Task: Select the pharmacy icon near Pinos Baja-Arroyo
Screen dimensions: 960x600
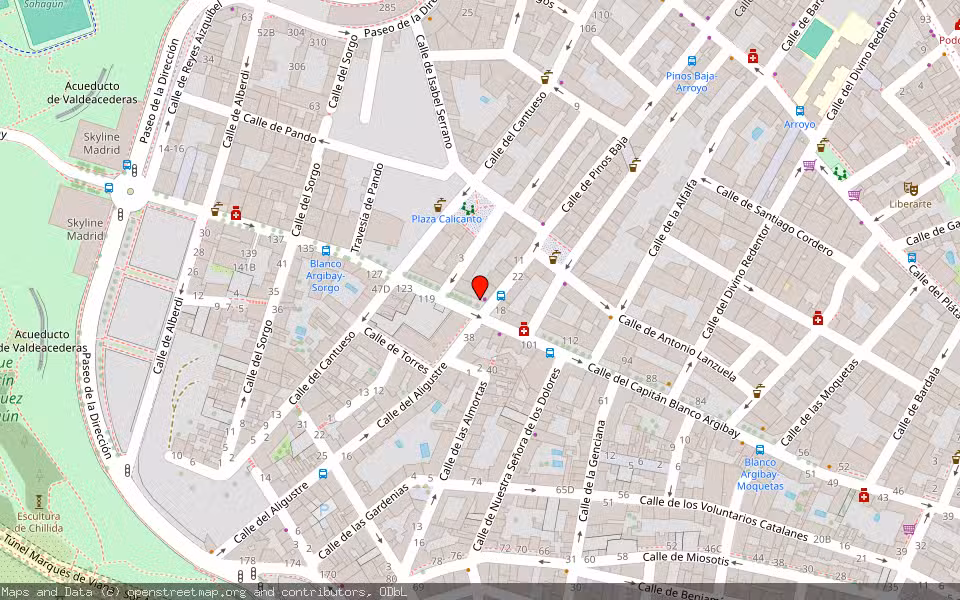Action: (753, 57)
